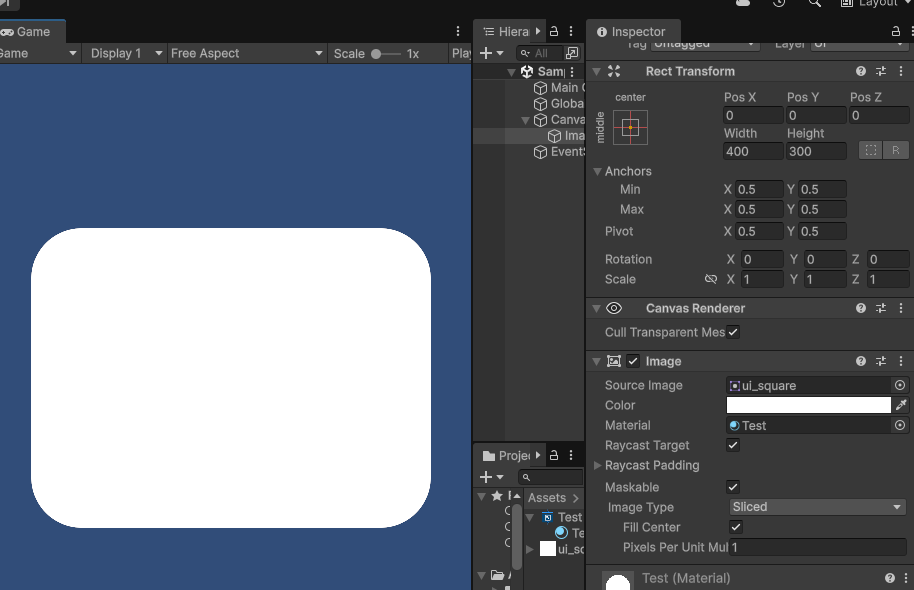The height and width of the screenshot is (590, 914).
Task: Click the Pos X field
Action: (x=753, y=115)
